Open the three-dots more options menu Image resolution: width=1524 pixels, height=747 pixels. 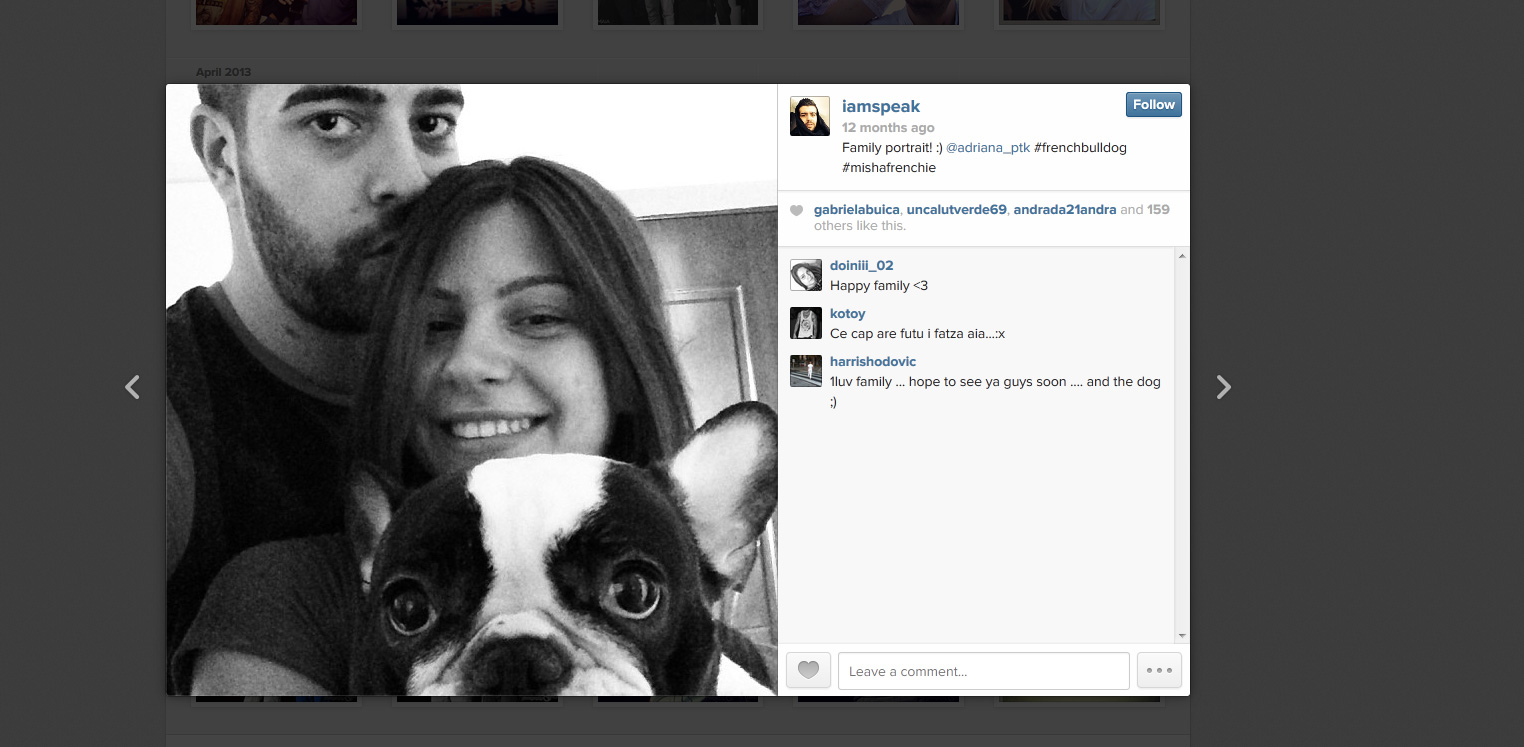(1159, 671)
